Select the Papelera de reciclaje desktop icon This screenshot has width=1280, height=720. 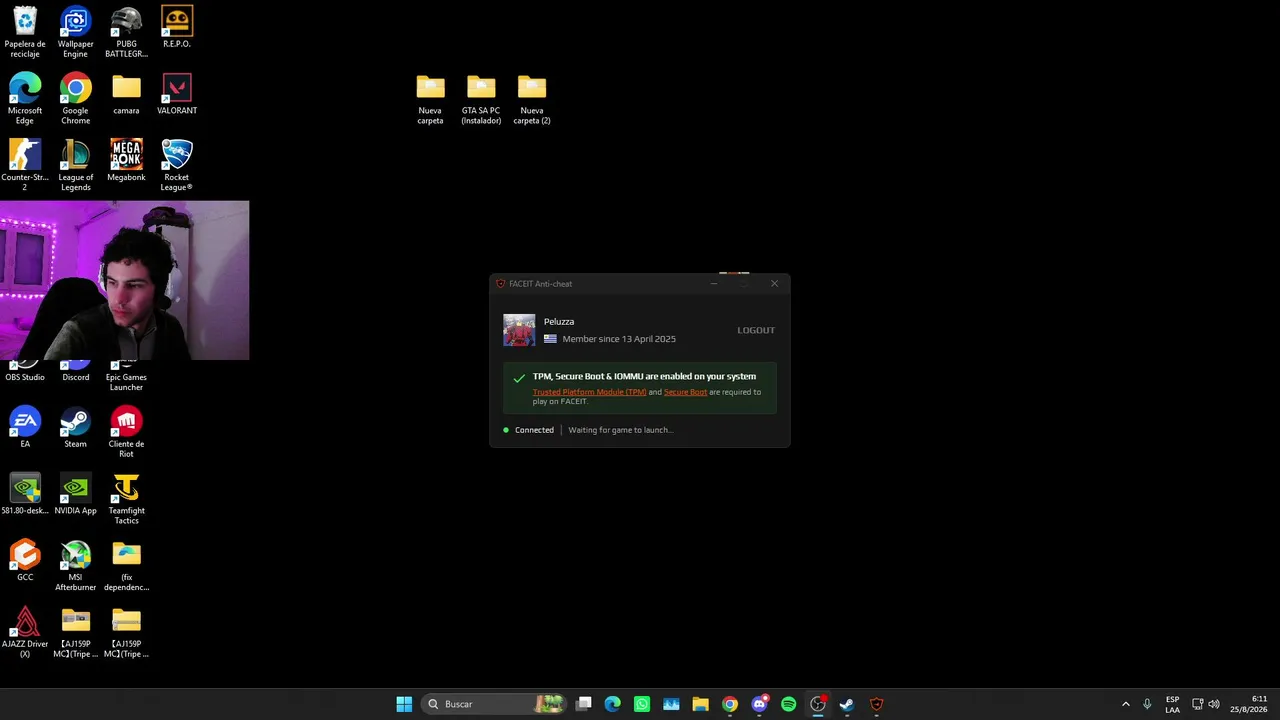(25, 32)
